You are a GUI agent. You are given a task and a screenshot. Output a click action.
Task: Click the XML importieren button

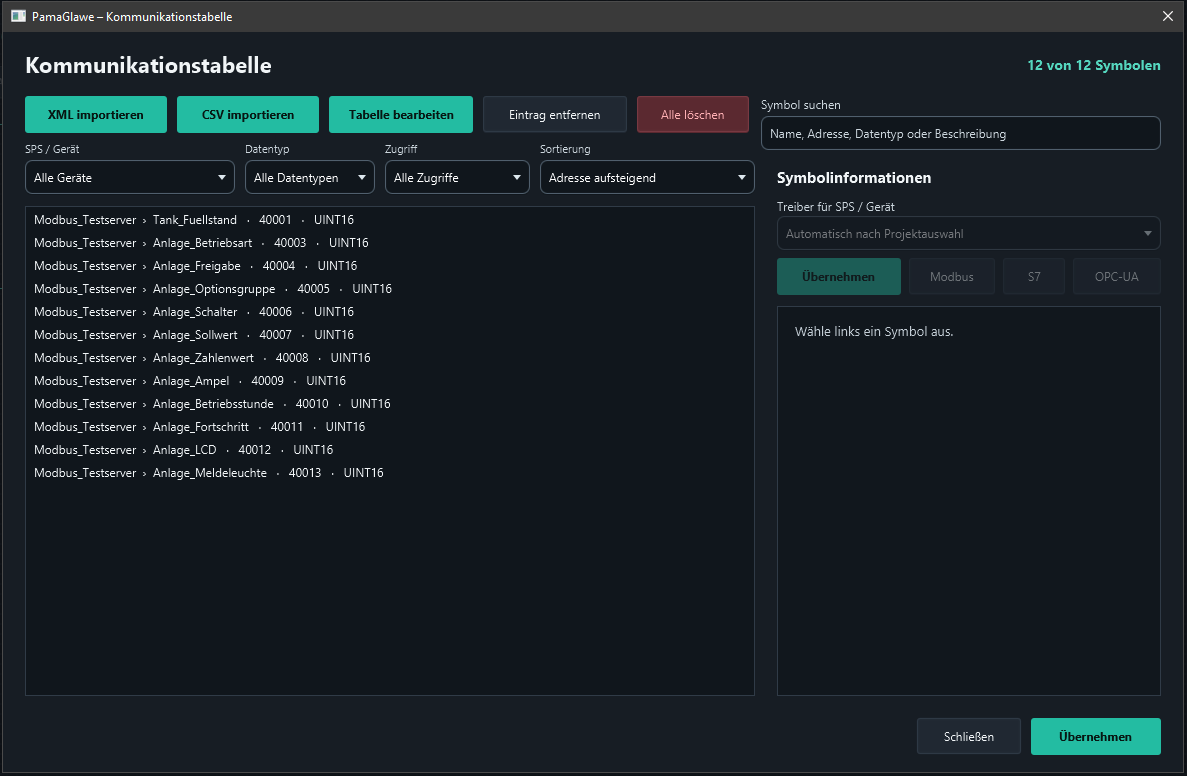pyautogui.click(x=95, y=114)
